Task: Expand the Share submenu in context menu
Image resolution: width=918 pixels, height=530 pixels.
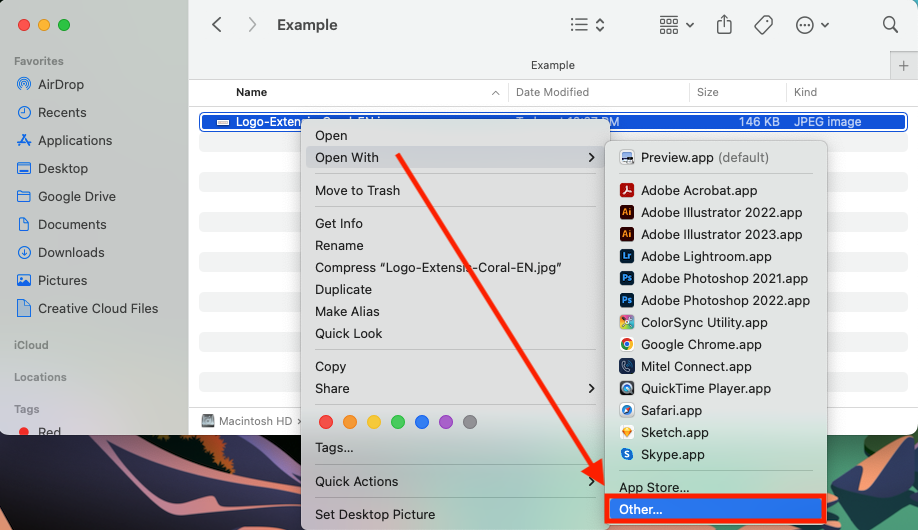Action: click(x=453, y=388)
